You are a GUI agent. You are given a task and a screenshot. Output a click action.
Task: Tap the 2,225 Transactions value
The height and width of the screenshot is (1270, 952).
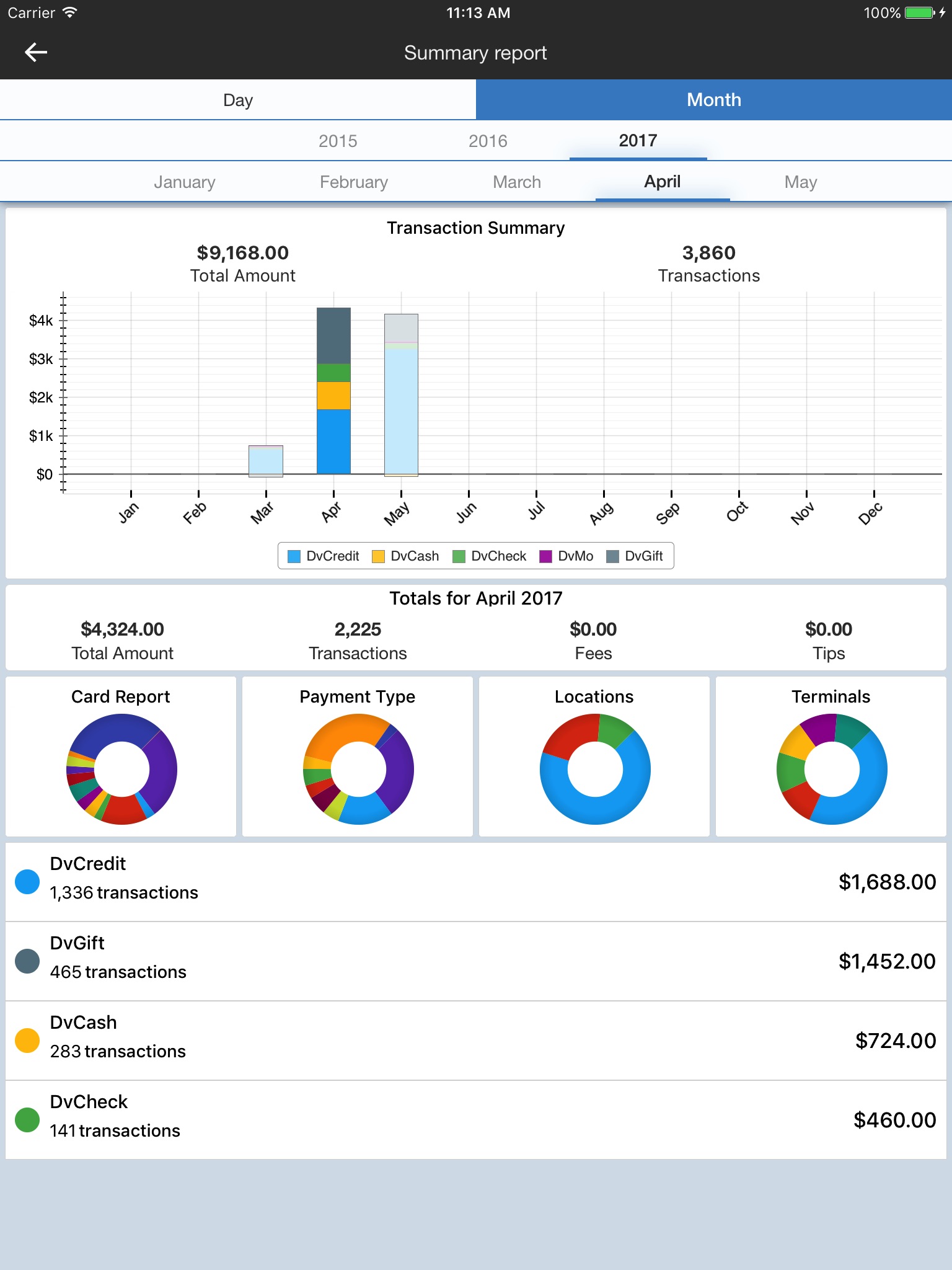[x=358, y=629]
